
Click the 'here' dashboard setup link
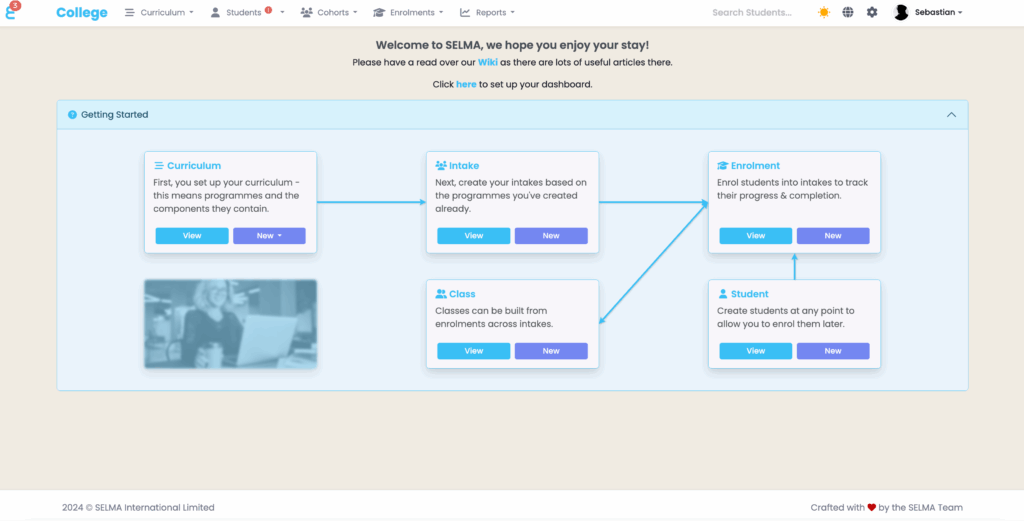(x=466, y=84)
